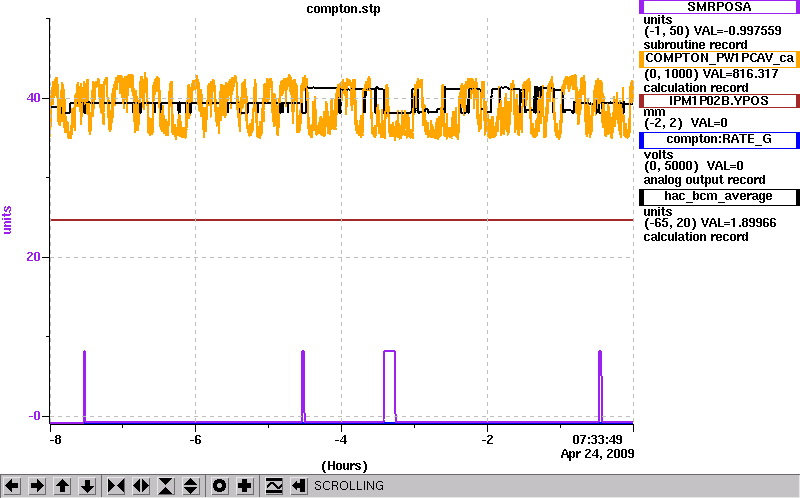
Task: Select the COMPTON_PW1PCAV_ca legend entry
Action: point(719,58)
